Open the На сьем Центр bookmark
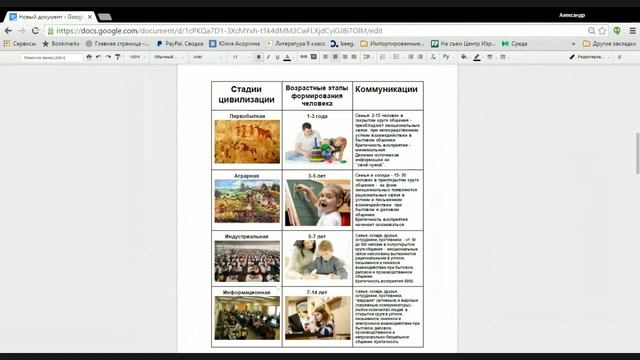This screenshot has width=640, height=360. (x=463, y=43)
